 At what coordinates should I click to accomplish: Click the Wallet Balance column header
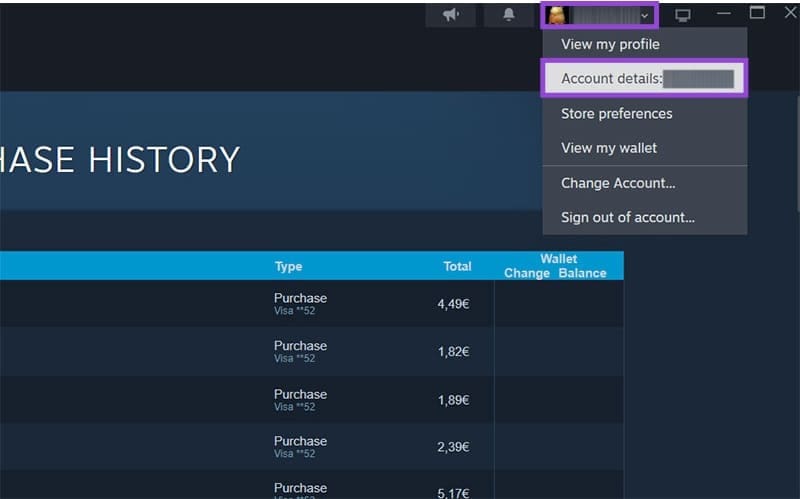pos(582,273)
